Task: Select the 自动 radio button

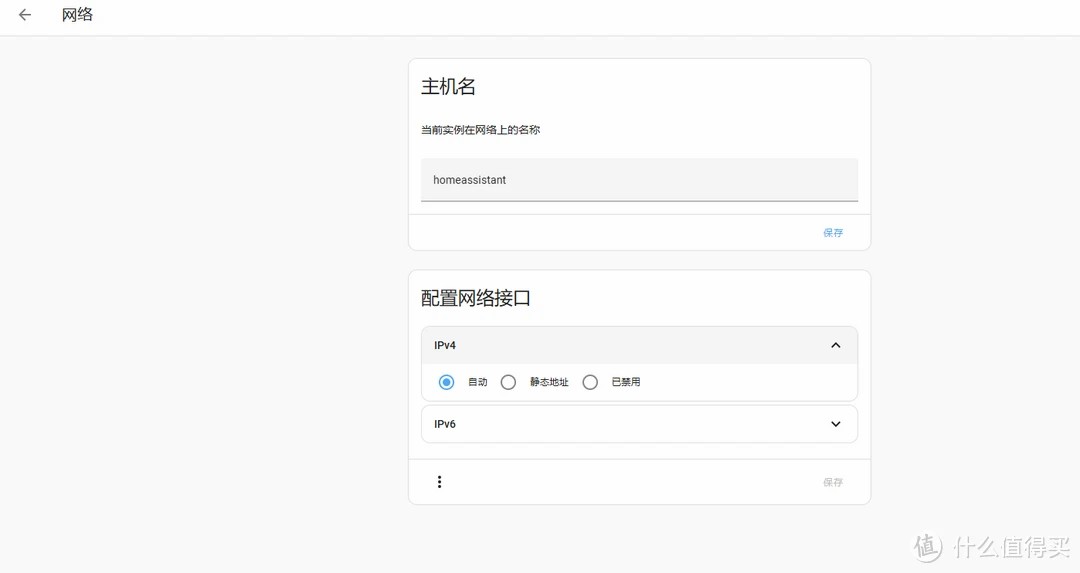Action: tap(446, 382)
